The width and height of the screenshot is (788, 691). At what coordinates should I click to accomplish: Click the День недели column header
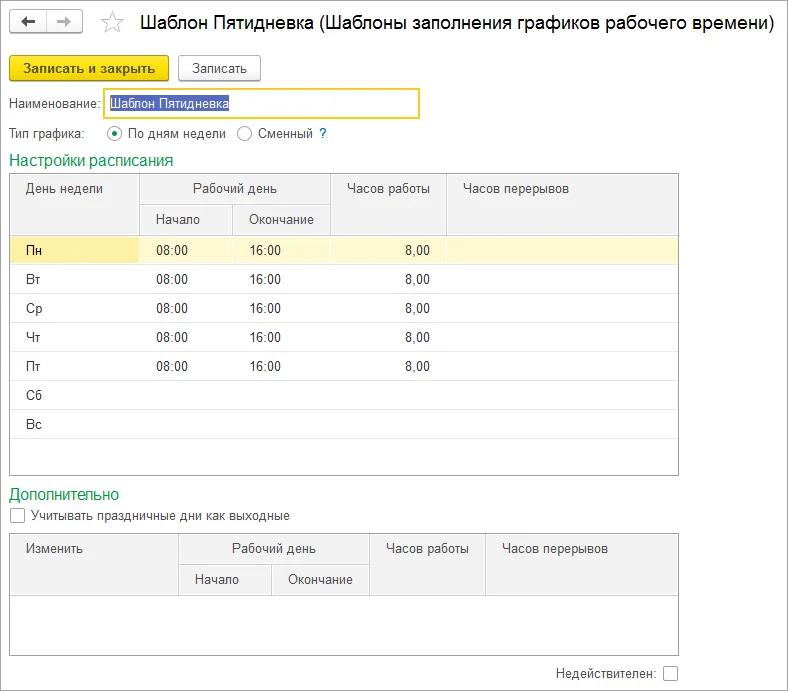click(74, 205)
